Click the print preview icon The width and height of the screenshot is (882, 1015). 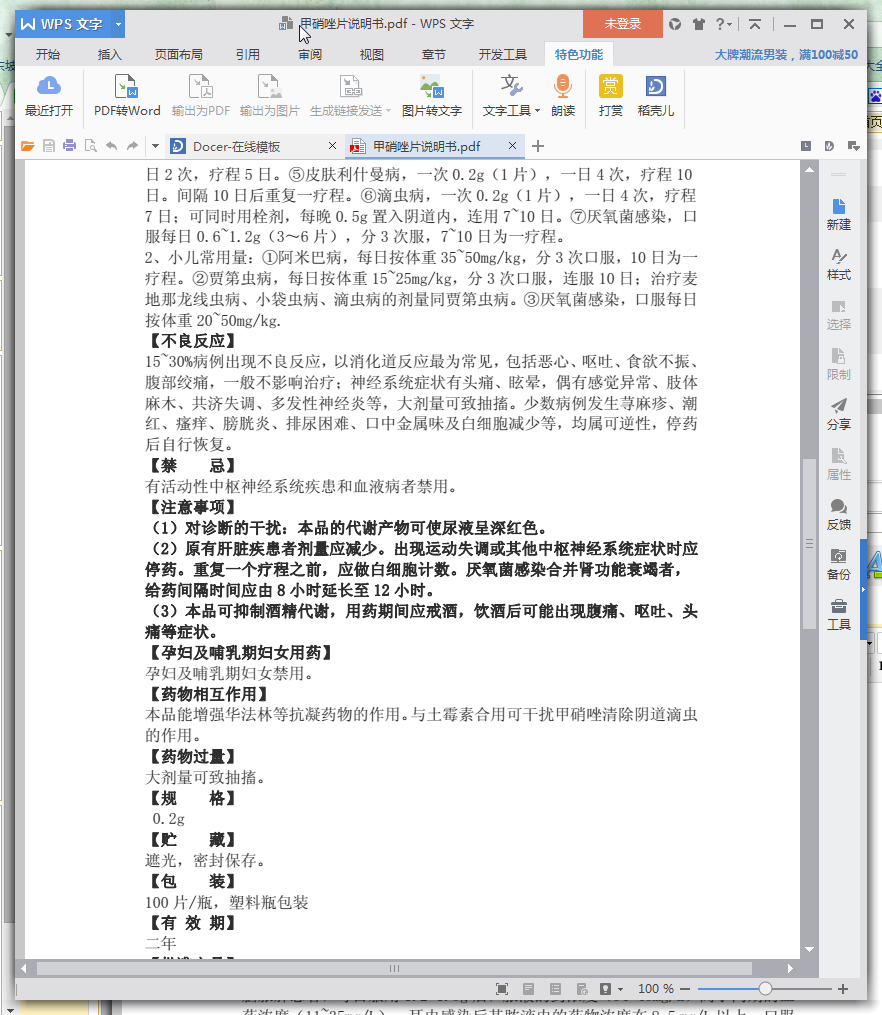click(x=91, y=146)
